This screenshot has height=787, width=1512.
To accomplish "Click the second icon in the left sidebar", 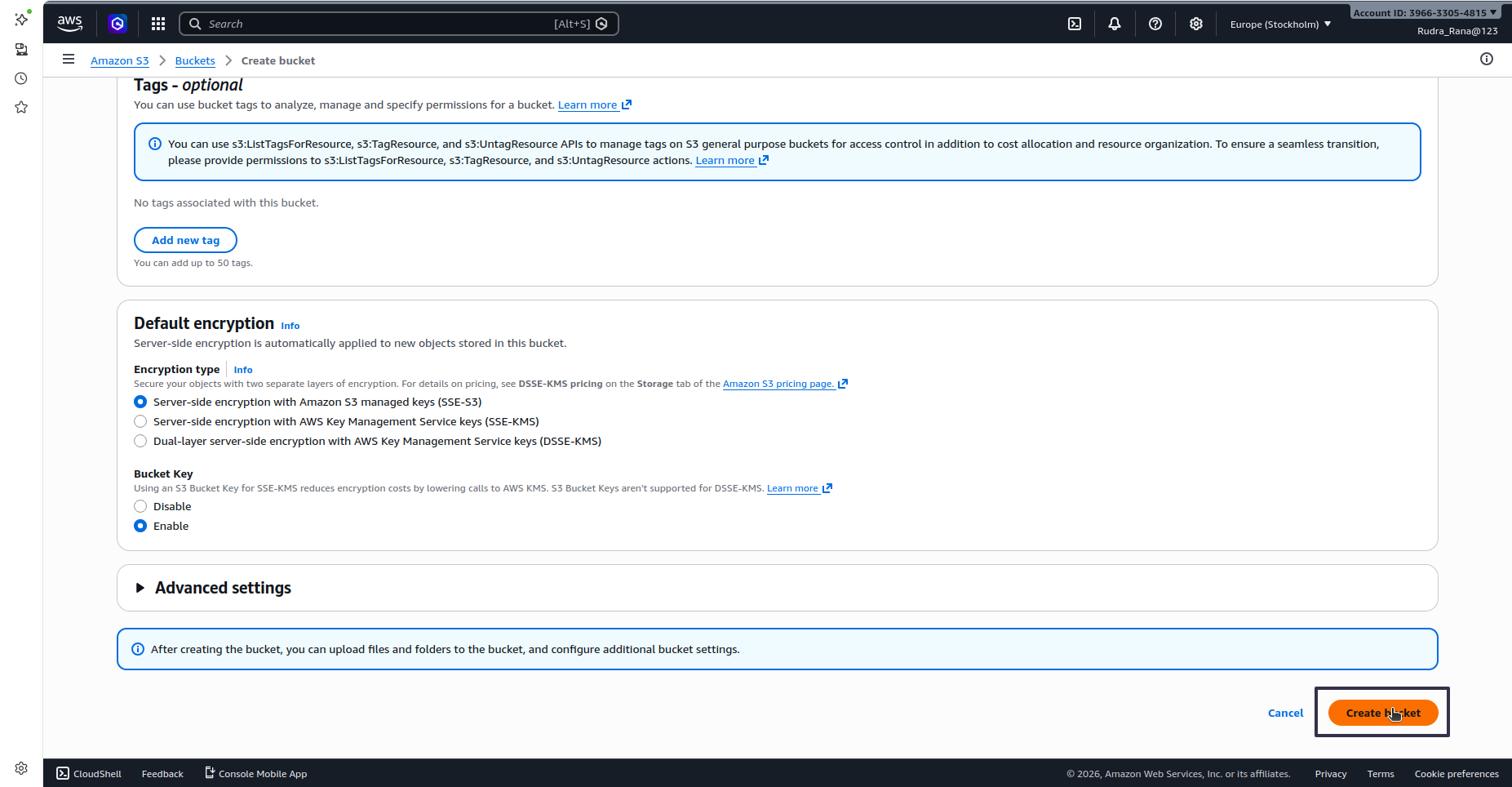I will click(x=21, y=49).
